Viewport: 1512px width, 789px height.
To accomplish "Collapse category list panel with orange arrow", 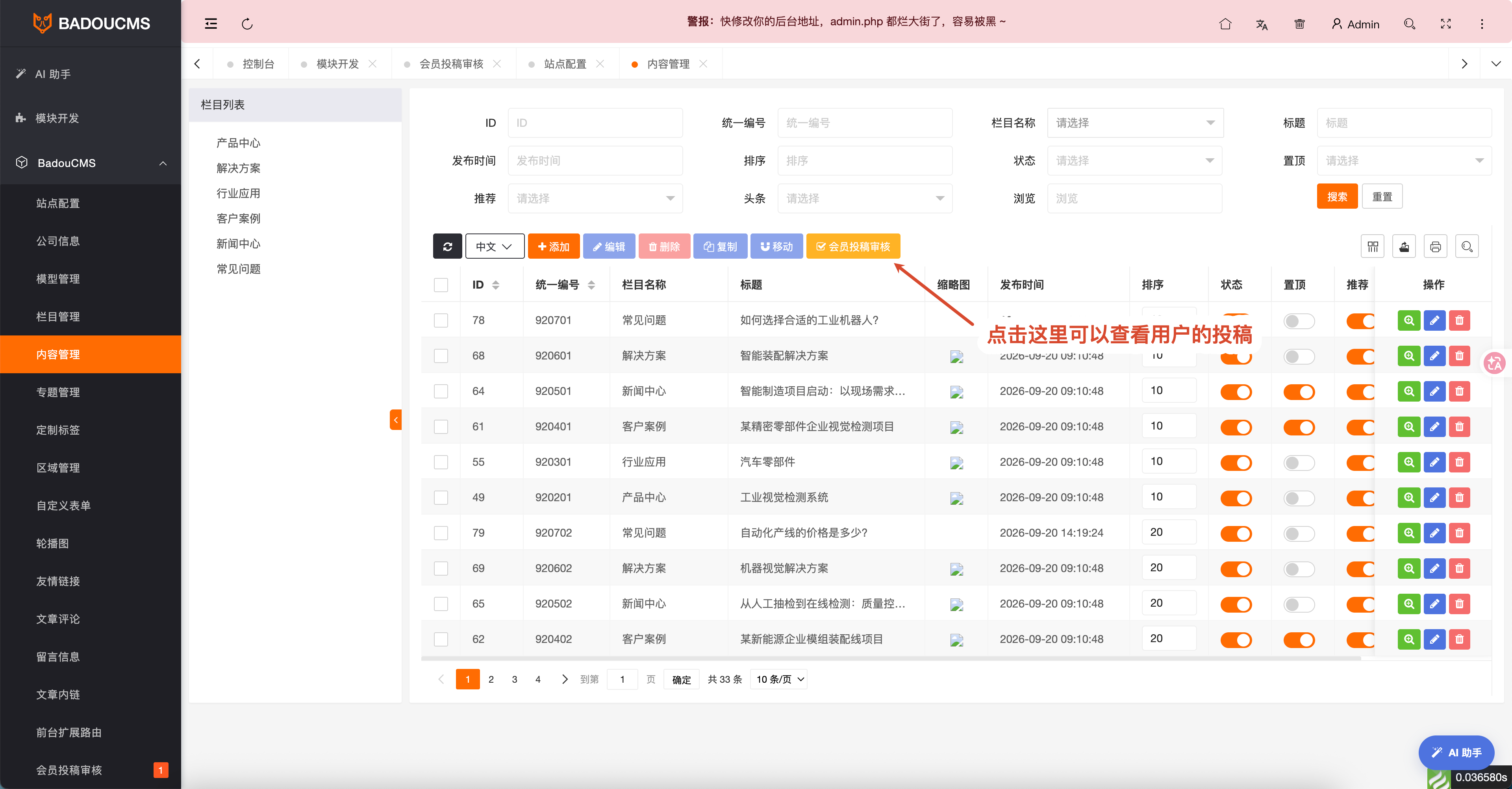I will (x=396, y=420).
